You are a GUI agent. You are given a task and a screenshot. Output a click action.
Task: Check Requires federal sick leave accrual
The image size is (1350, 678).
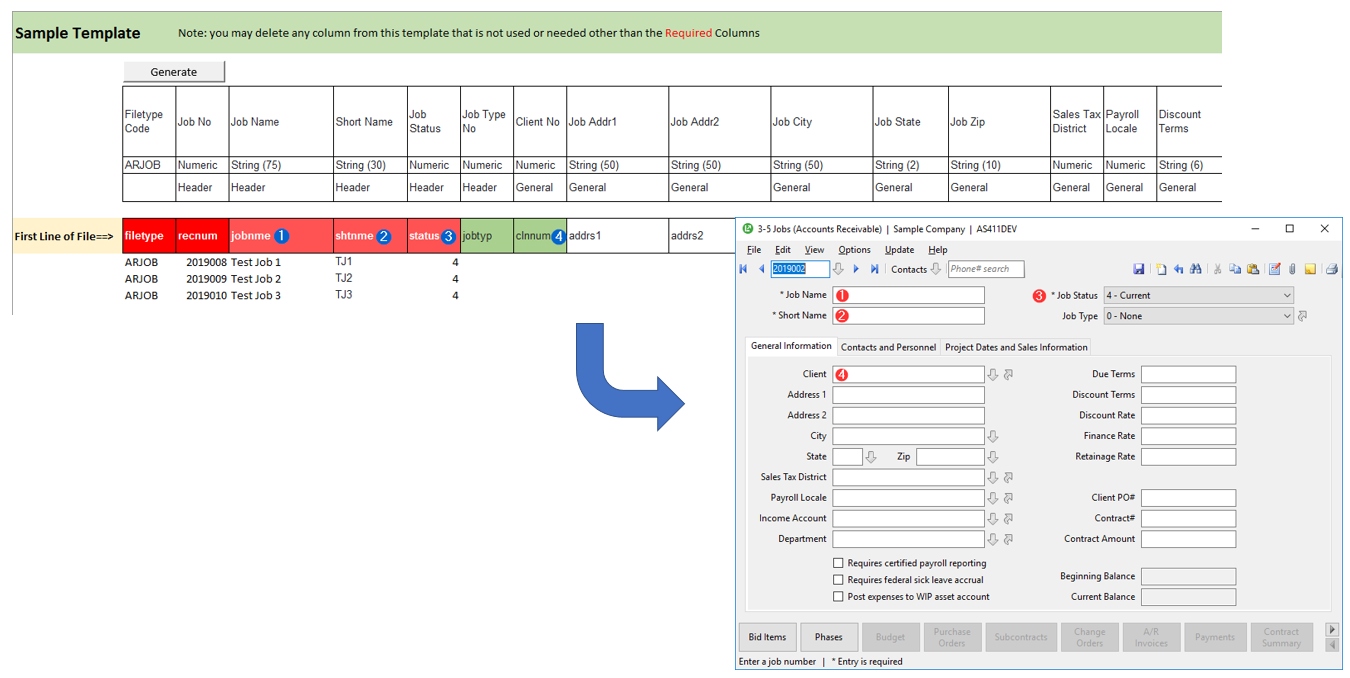point(838,580)
